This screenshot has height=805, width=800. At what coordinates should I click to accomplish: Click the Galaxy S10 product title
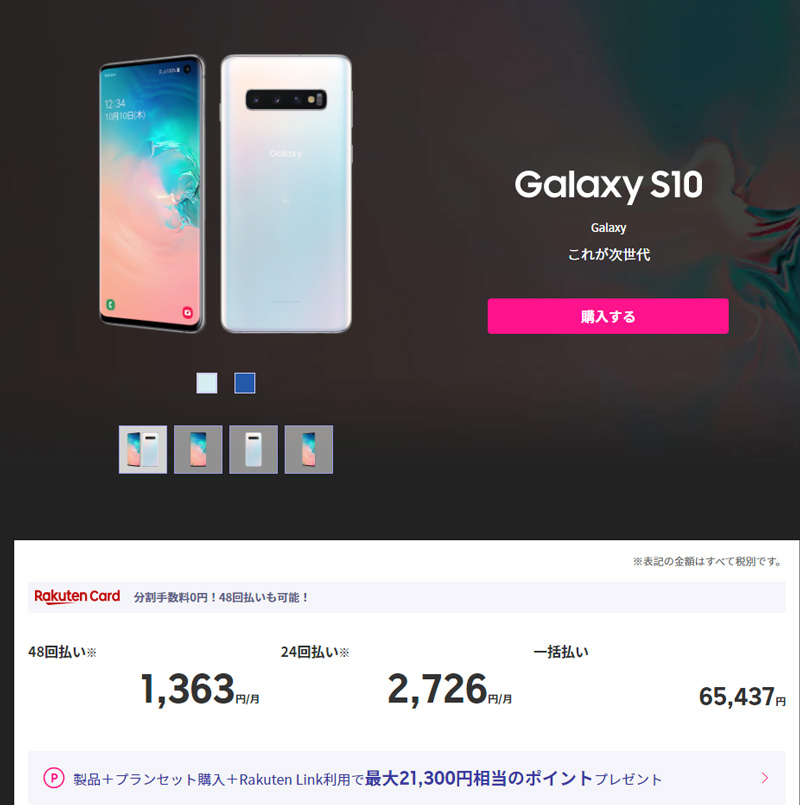608,185
